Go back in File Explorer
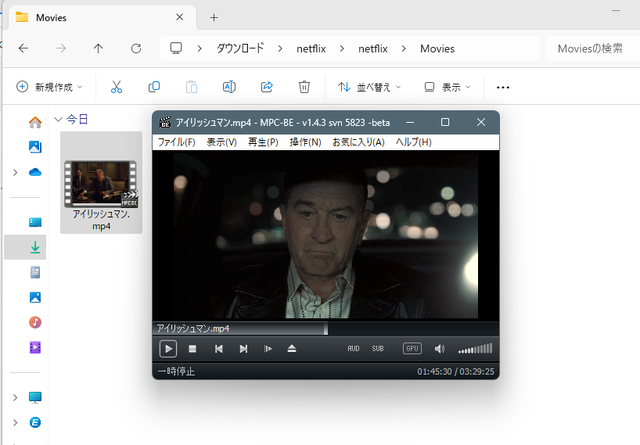This screenshot has width=640, height=445. tap(23, 49)
